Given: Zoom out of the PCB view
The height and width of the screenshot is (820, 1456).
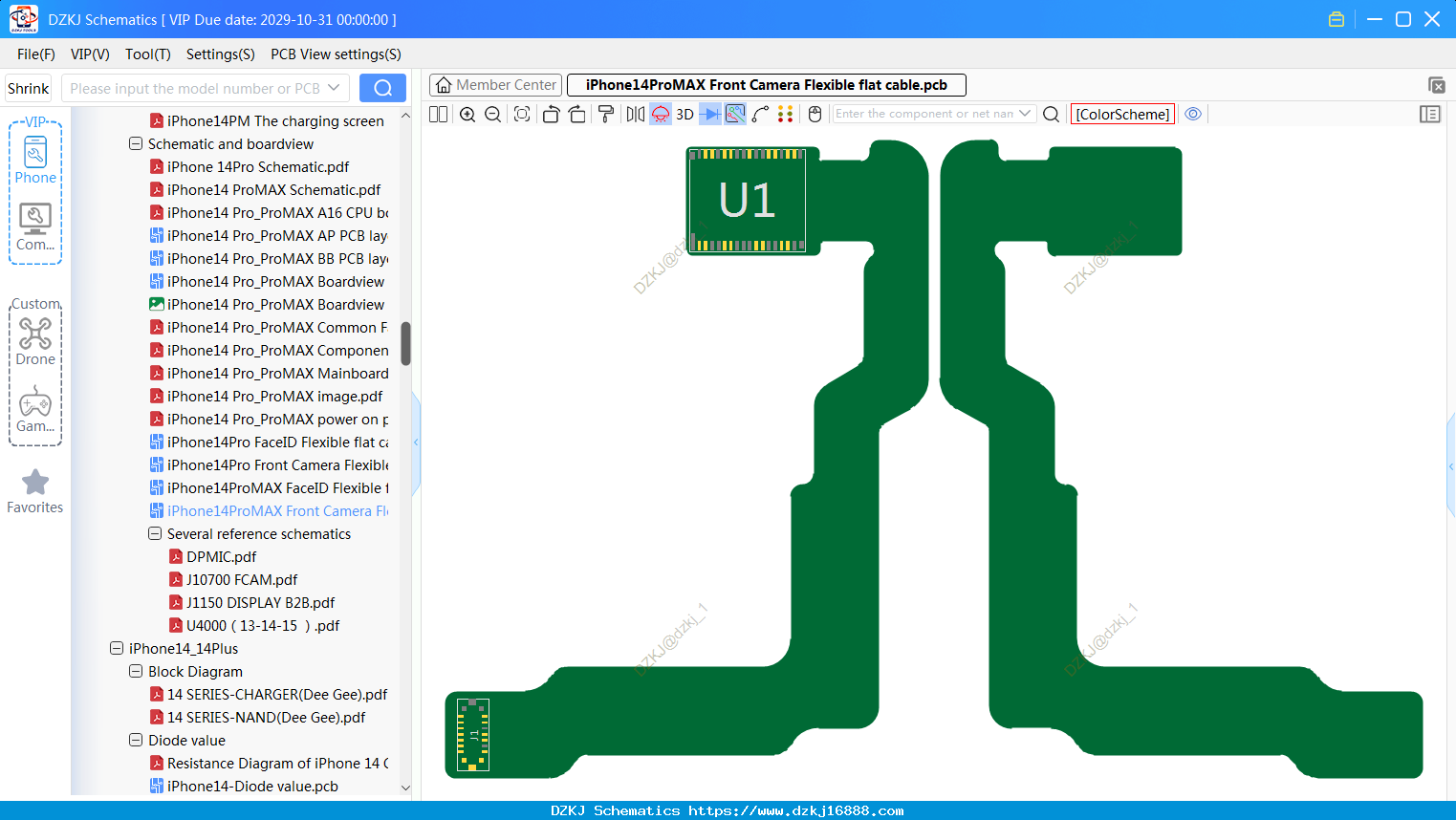Looking at the screenshot, I should (493, 114).
